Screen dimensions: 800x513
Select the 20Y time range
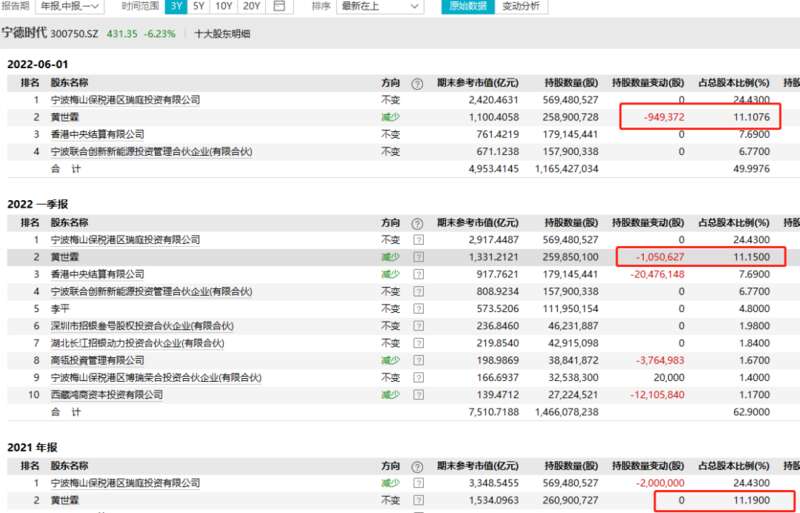coord(252,6)
